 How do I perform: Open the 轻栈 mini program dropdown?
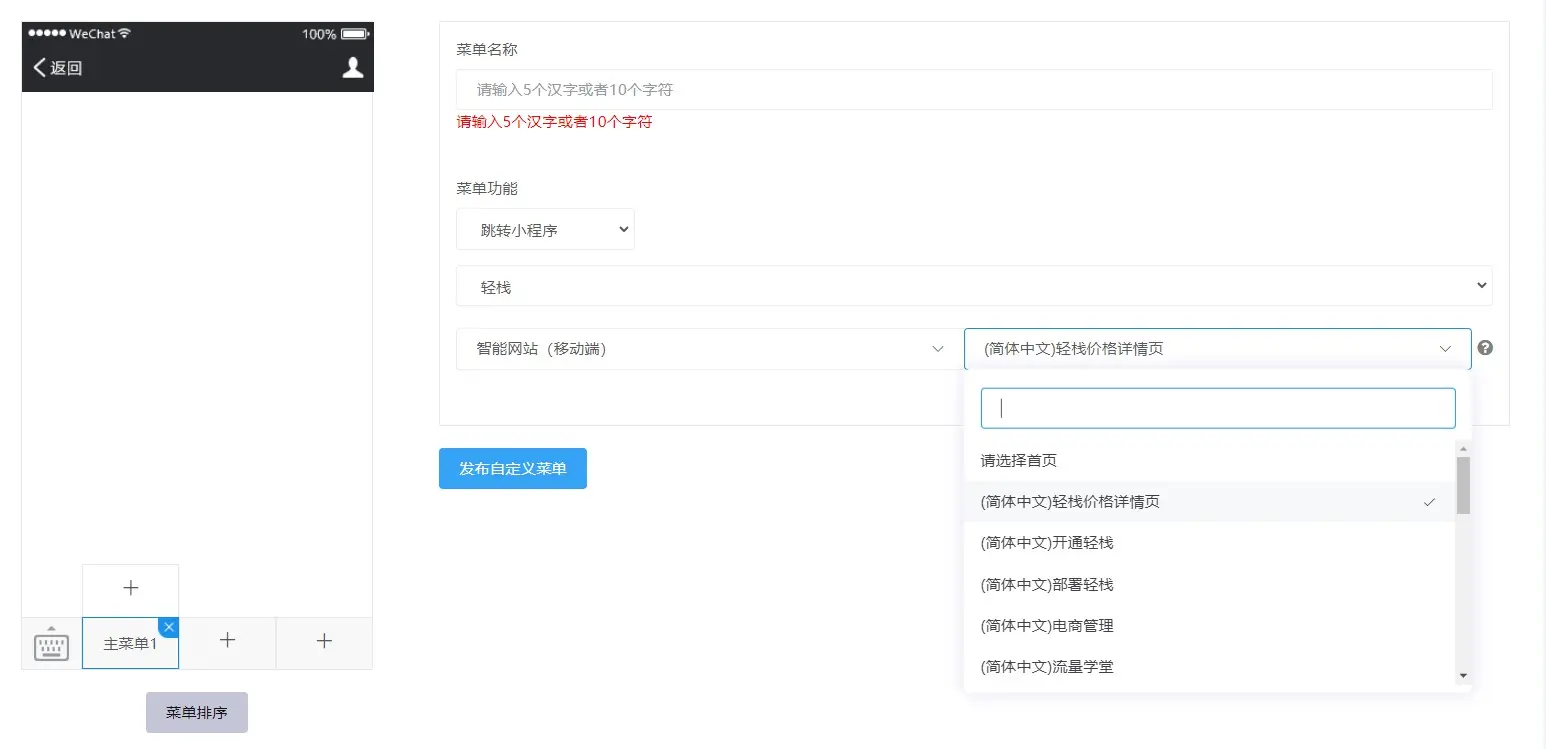point(974,286)
